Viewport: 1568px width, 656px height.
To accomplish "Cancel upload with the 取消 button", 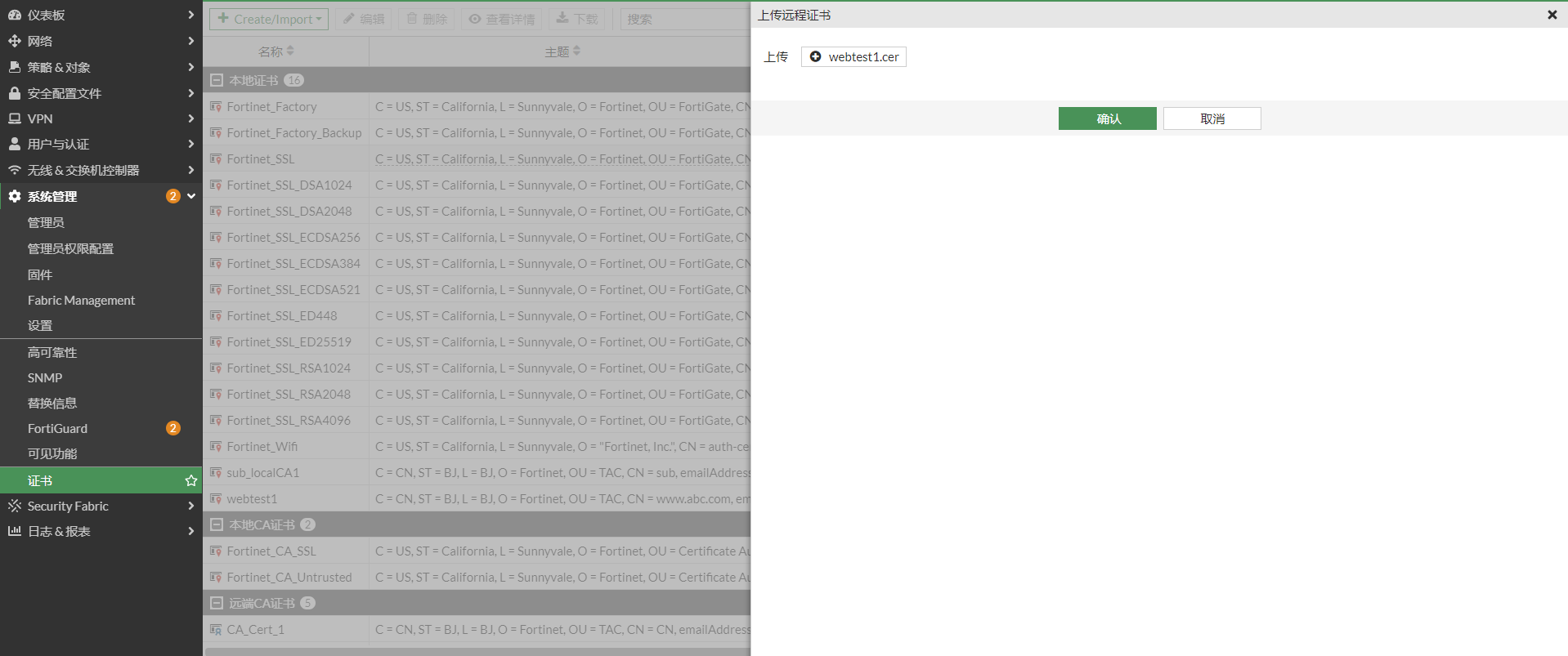I will 1212,118.
